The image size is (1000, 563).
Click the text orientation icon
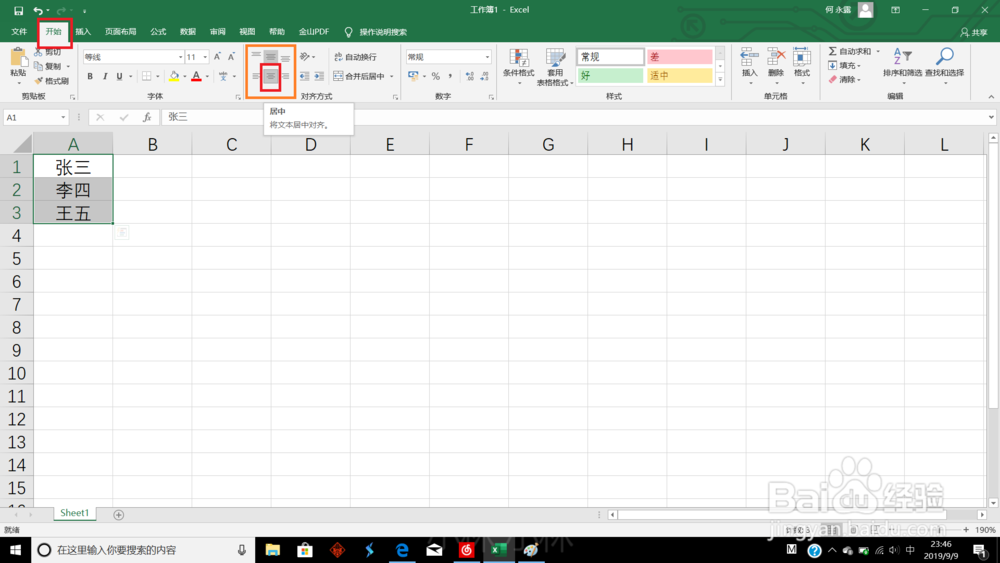[x=305, y=57]
